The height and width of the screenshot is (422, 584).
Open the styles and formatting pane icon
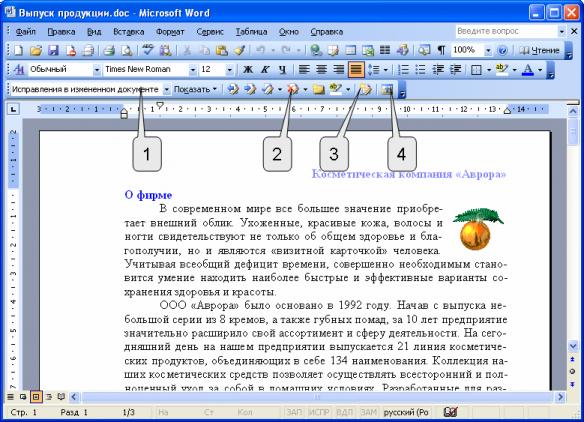[x=19, y=69]
